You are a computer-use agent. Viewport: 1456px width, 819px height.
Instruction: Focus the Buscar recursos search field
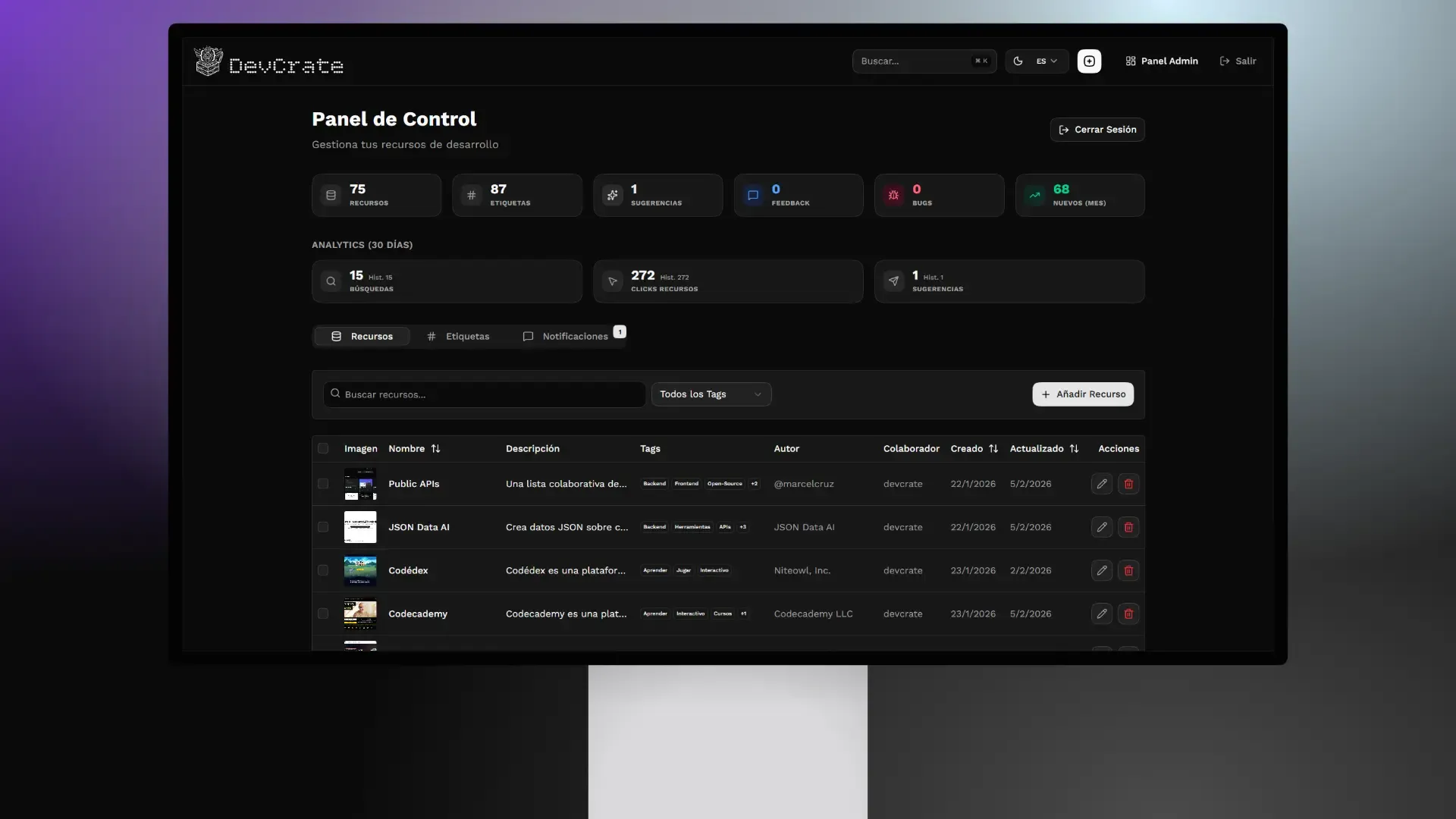pyautogui.click(x=485, y=394)
